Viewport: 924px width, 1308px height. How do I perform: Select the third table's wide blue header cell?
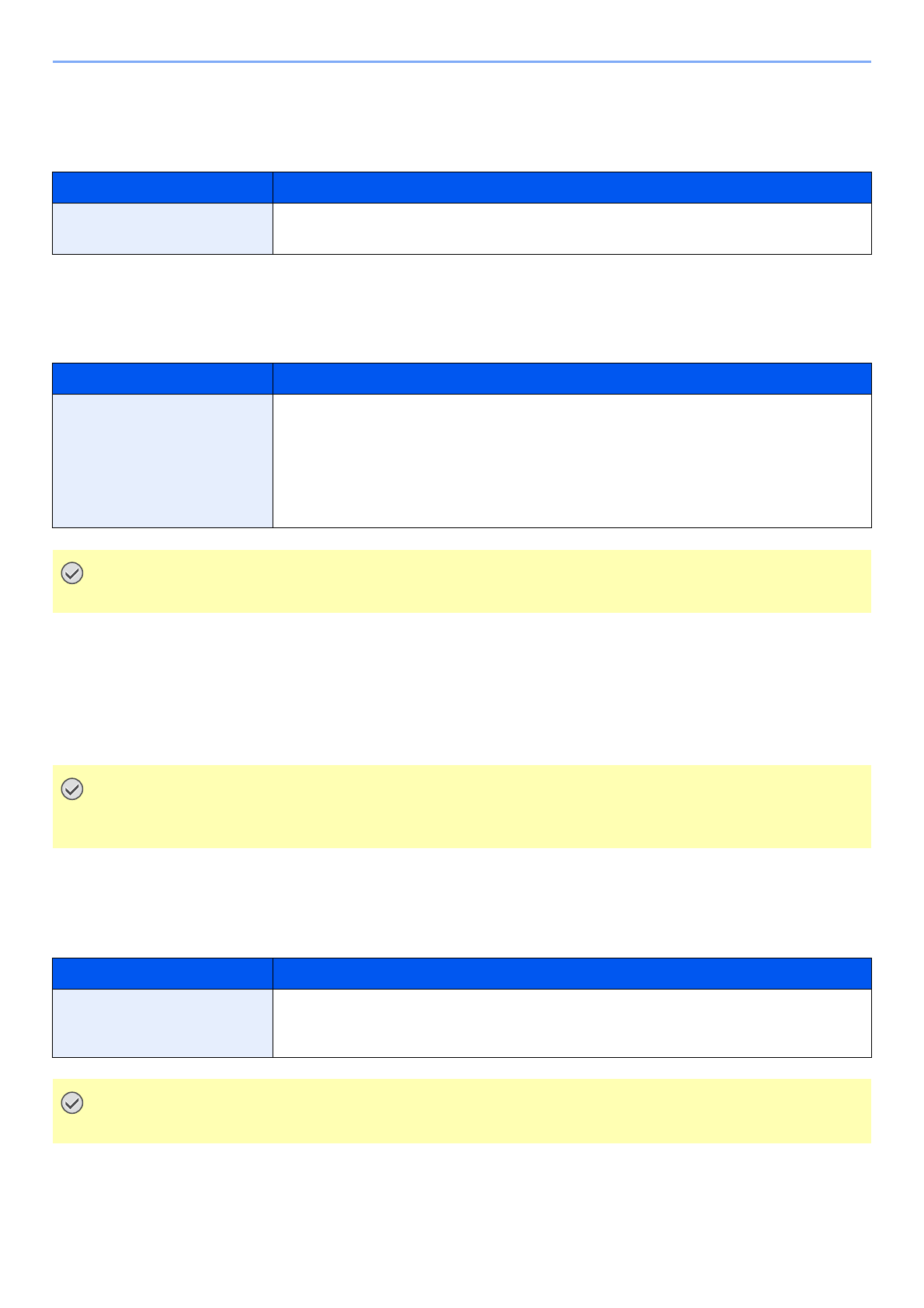point(571,974)
